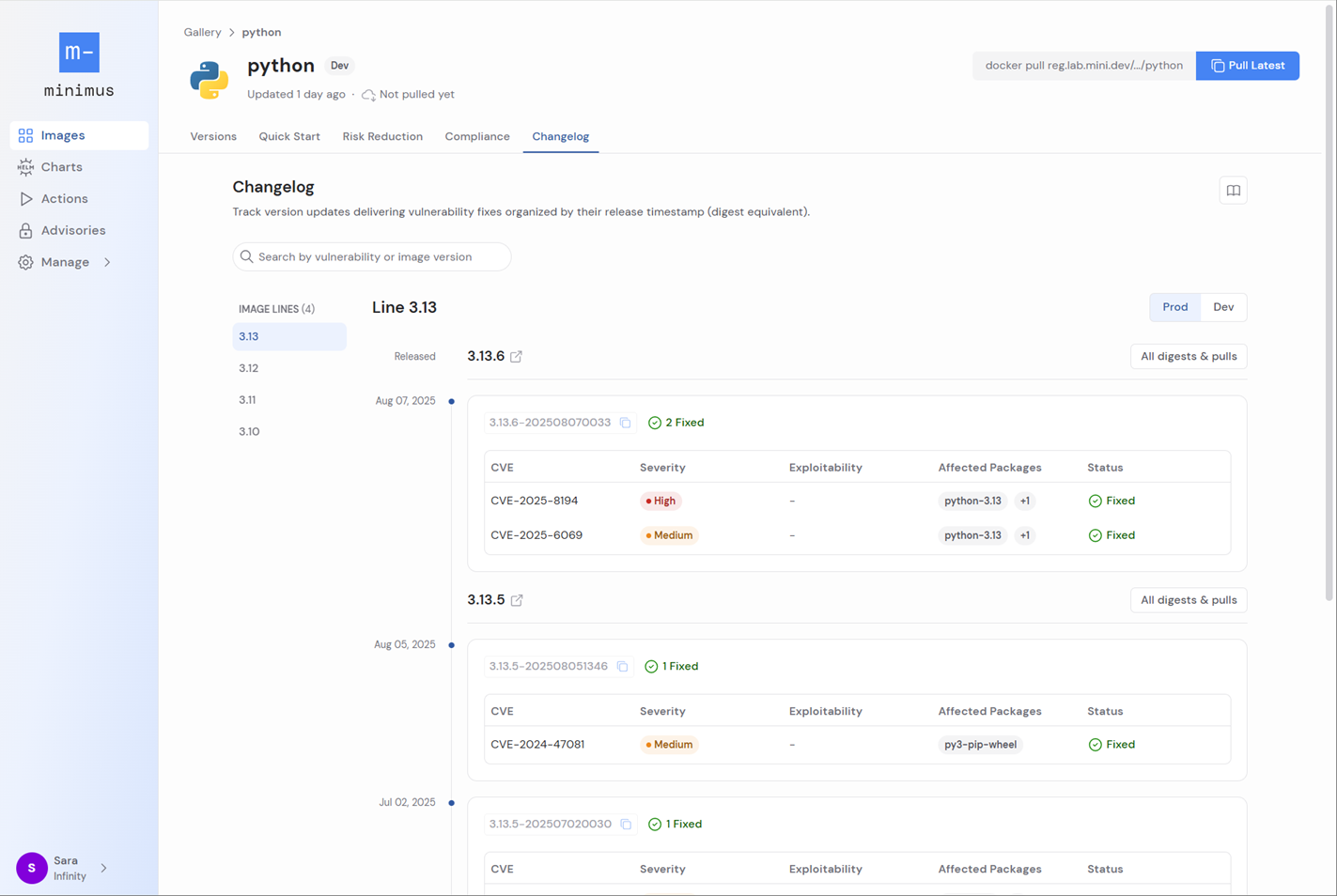Click 1 Fixed badge for 3.13.5-202508051346

point(672,667)
